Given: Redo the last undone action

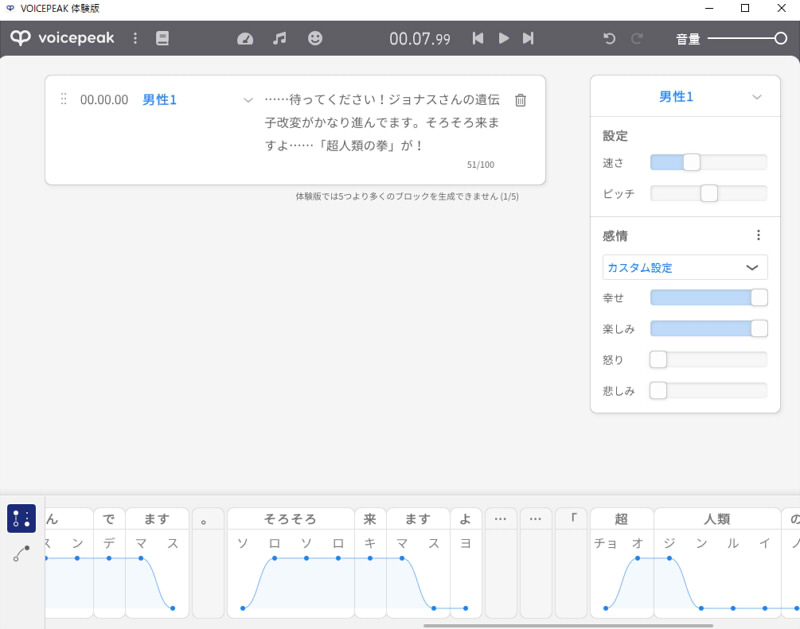Looking at the screenshot, I should click(637, 38).
